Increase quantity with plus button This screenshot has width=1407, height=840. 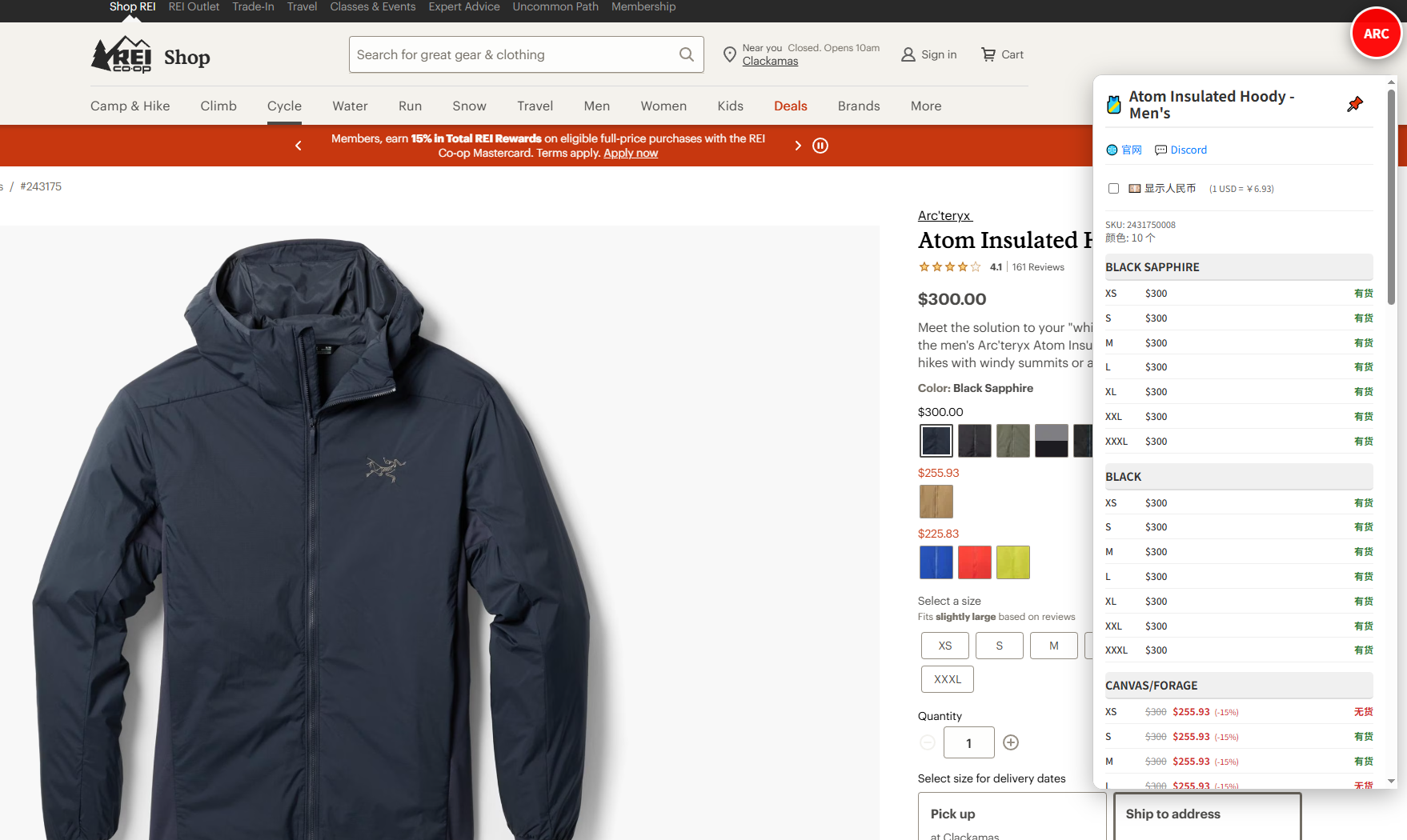pyautogui.click(x=1011, y=742)
